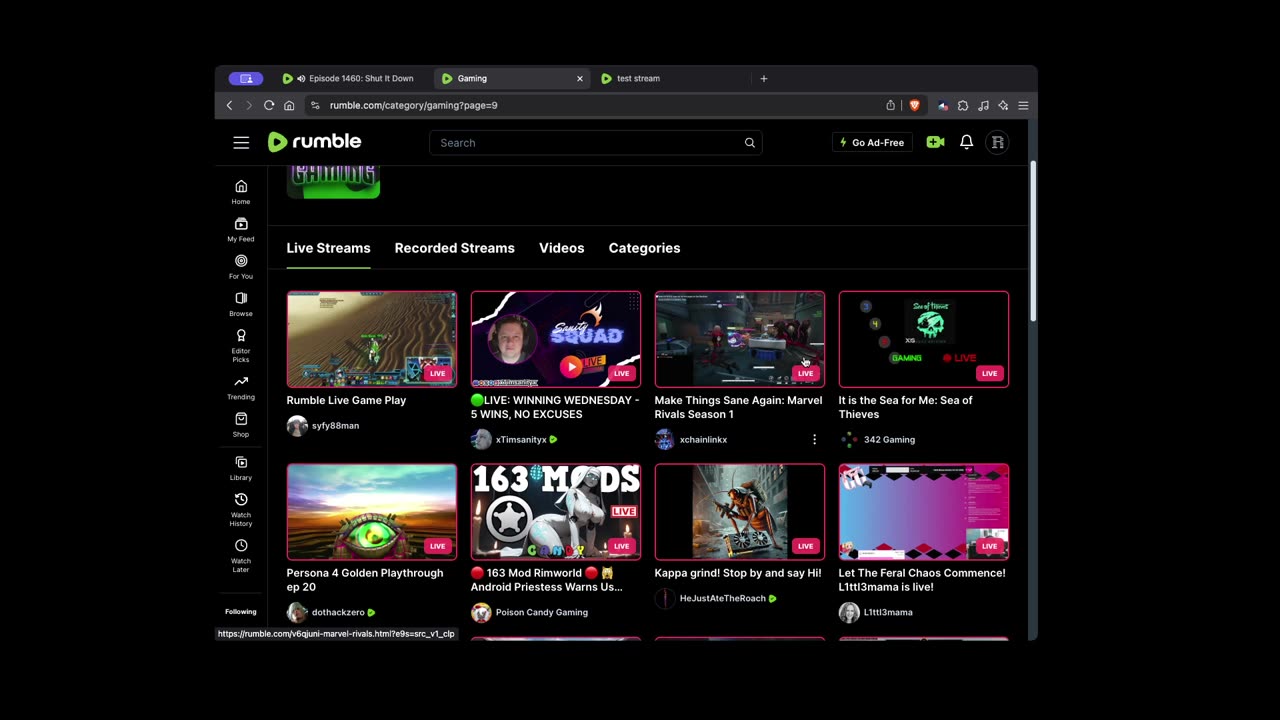This screenshot has width=1280, height=720.
Task: Go to Home in sidebar
Action: tap(241, 192)
